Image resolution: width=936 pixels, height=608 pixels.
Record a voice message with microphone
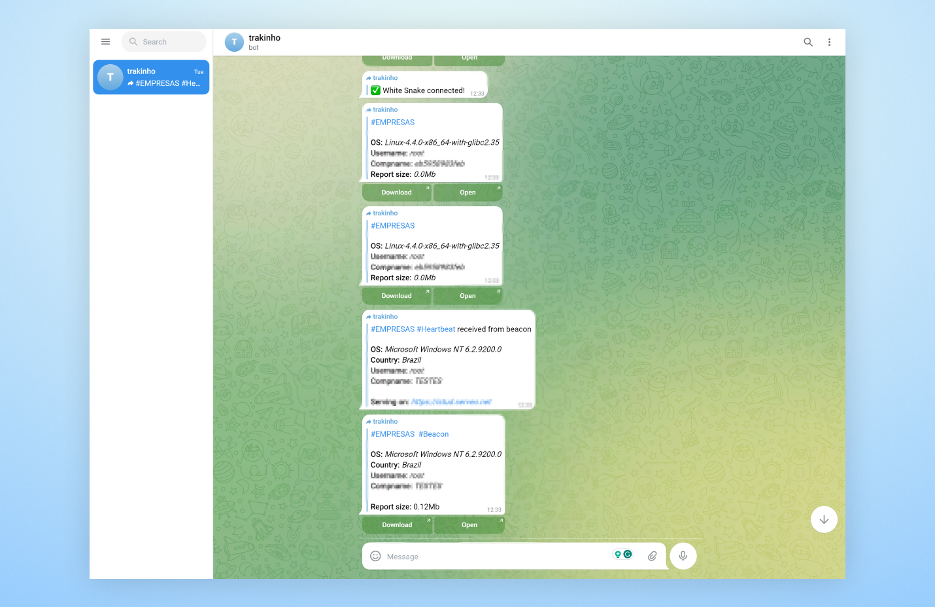click(683, 557)
